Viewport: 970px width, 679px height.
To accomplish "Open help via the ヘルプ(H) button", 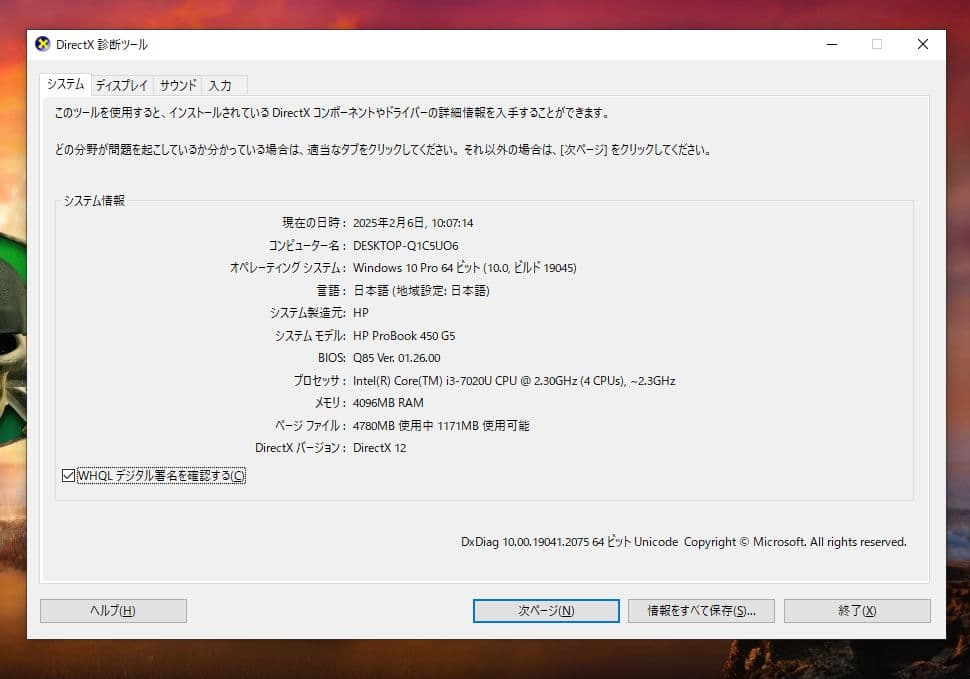I will (112, 610).
